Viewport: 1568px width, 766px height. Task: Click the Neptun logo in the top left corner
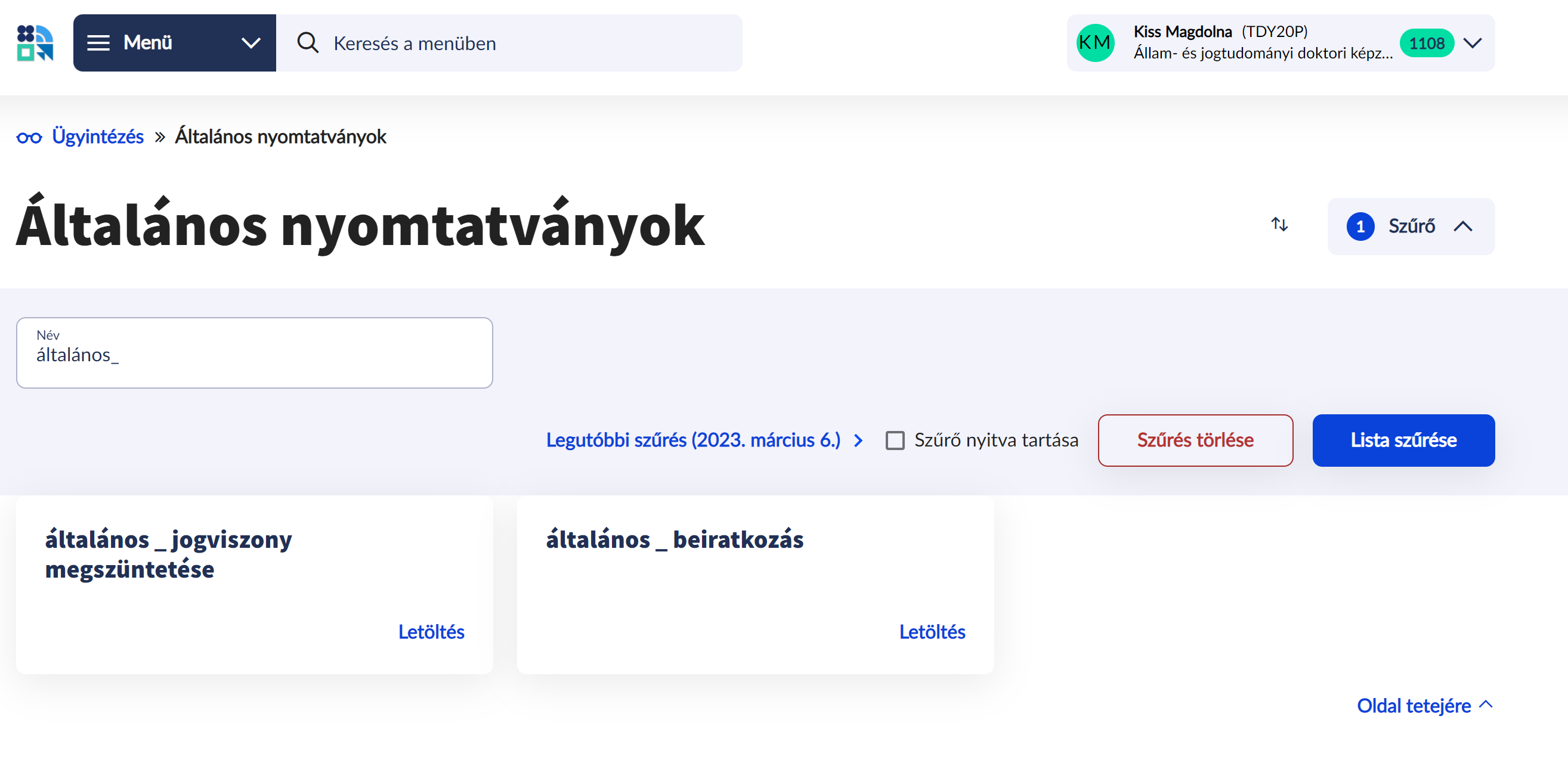point(35,42)
